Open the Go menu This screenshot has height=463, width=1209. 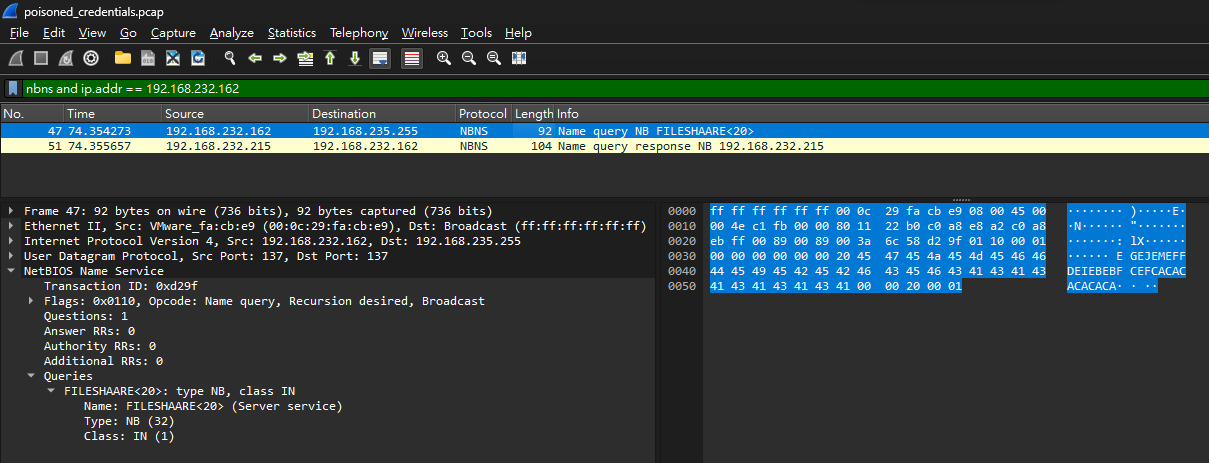[128, 33]
